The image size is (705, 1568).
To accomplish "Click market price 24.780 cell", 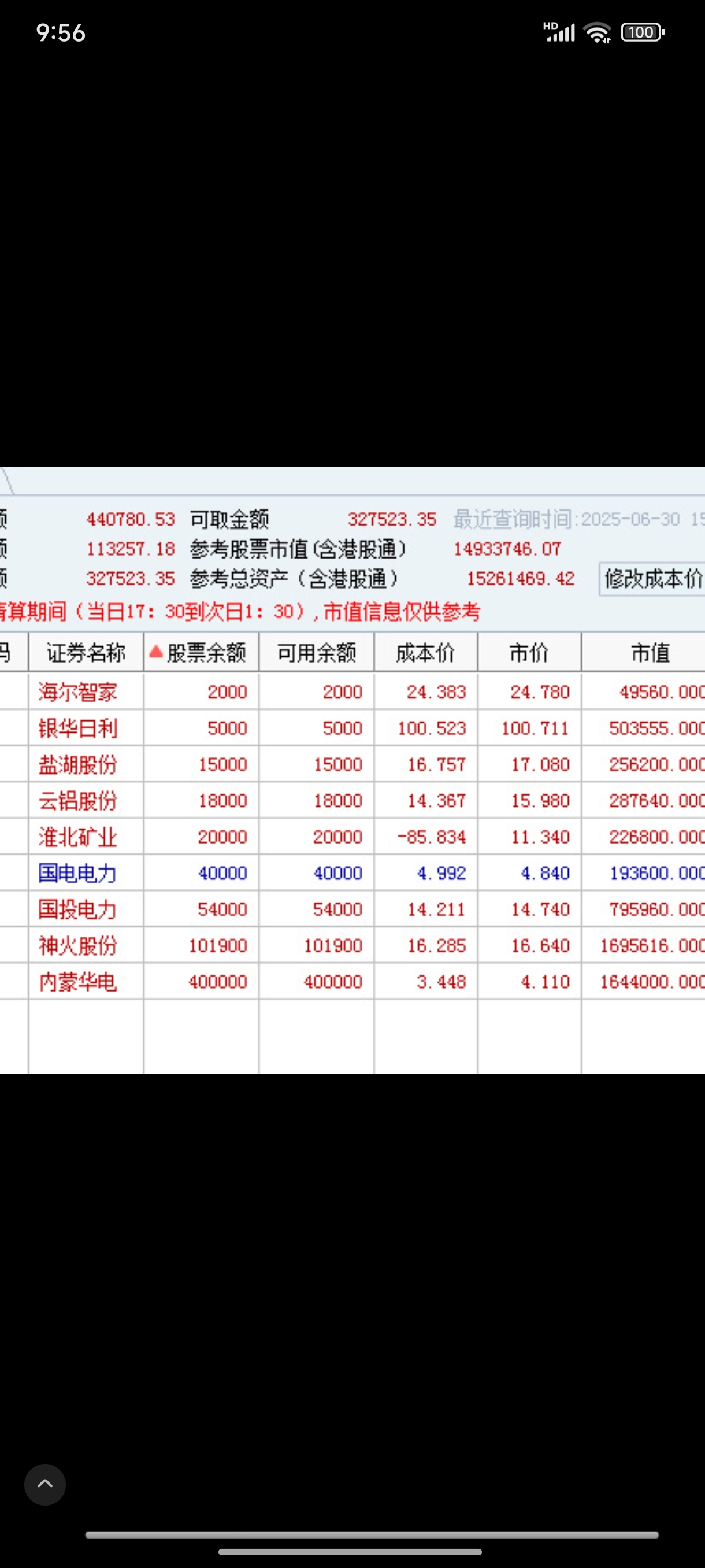I will coord(540,692).
